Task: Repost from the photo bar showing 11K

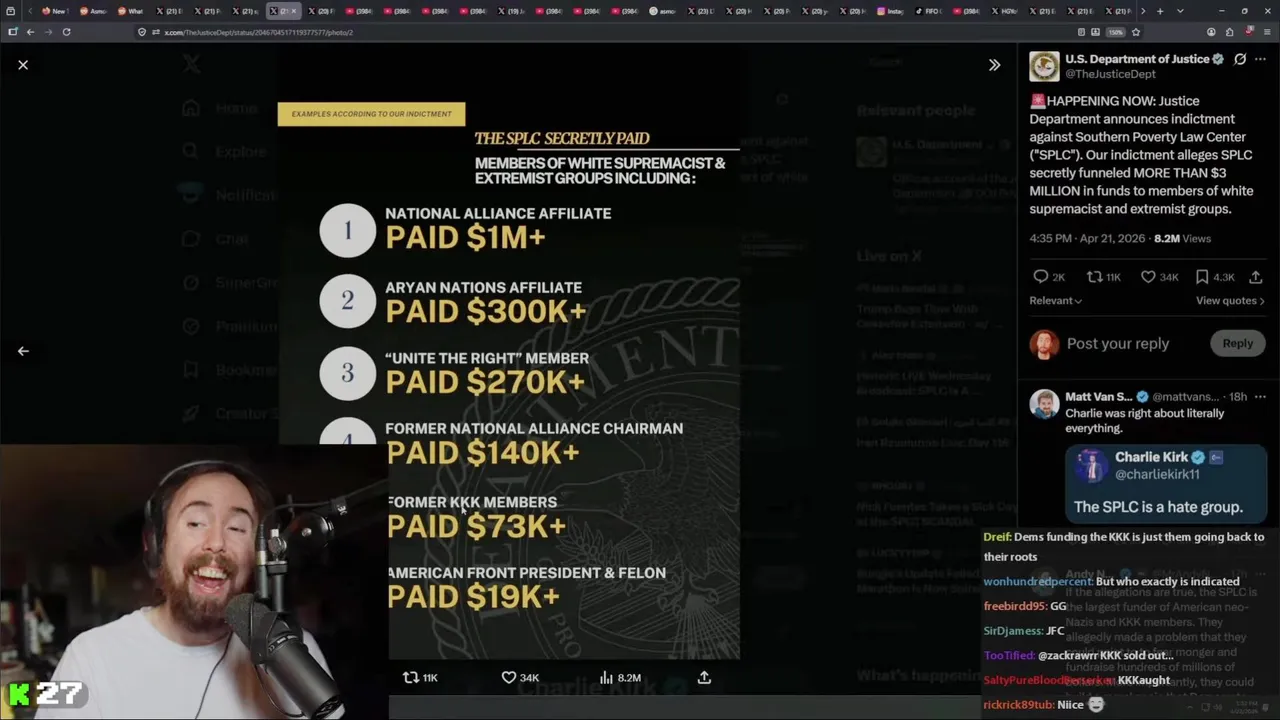Action: tap(420, 678)
